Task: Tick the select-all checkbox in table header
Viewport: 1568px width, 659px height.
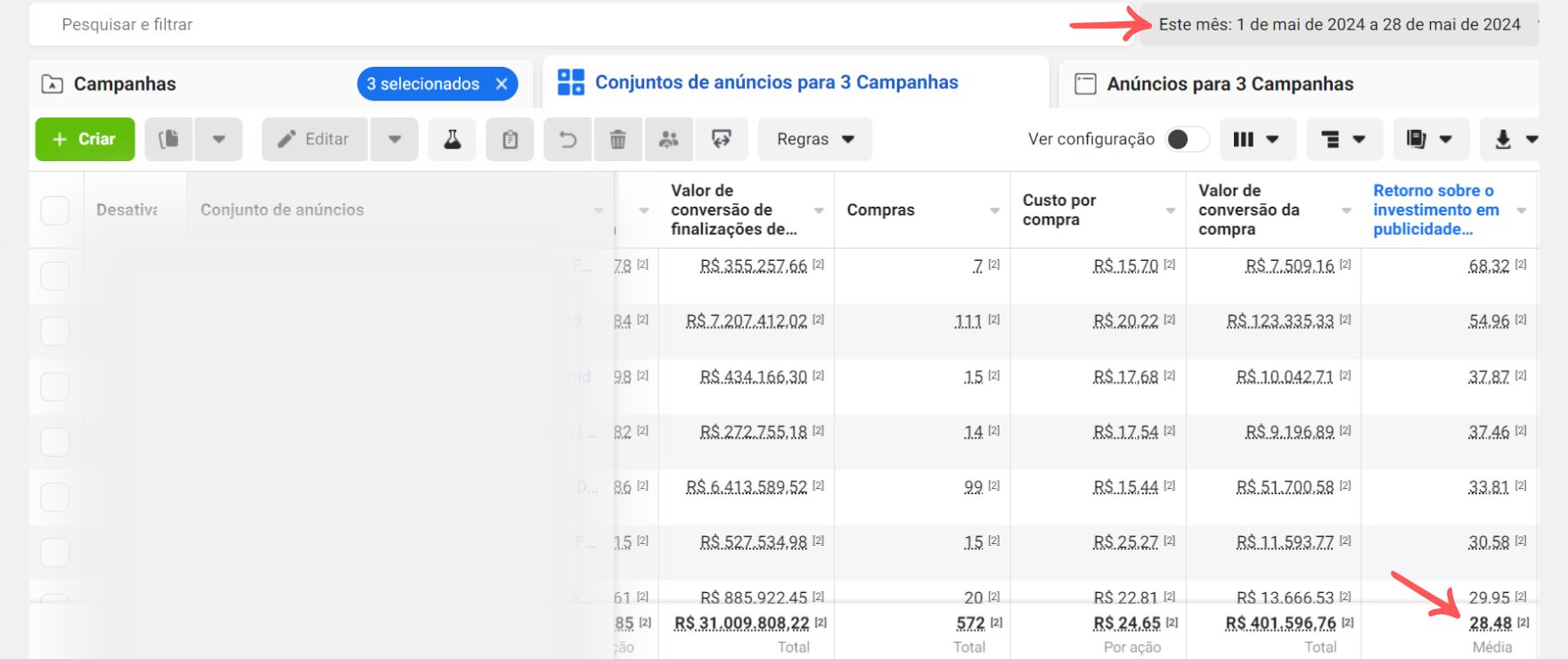Action: tap(55, 210)
